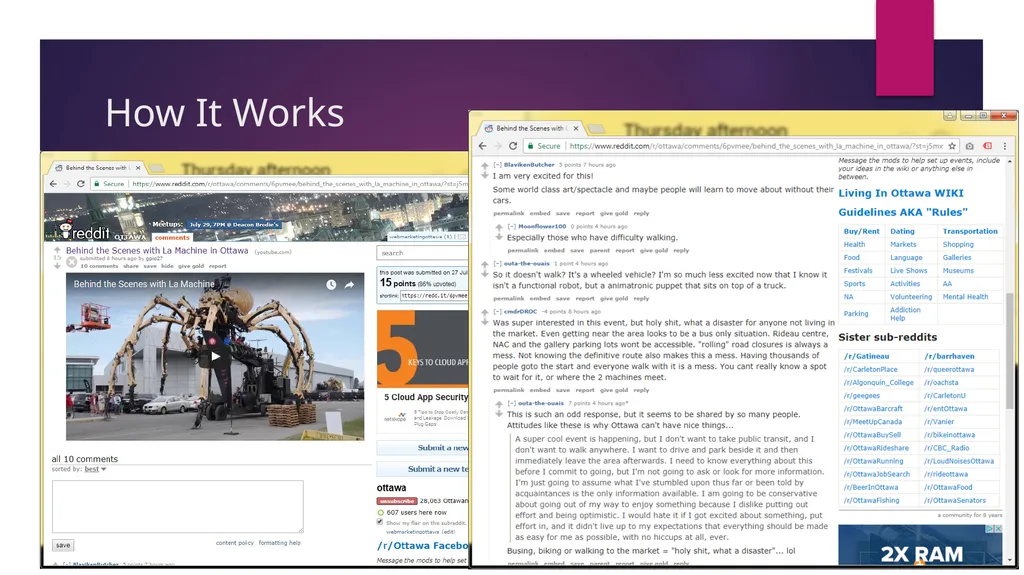This screenshot has height=575, width=1024.
Task: Click 'formatting help' link
Action: click(x=280, y=543)
